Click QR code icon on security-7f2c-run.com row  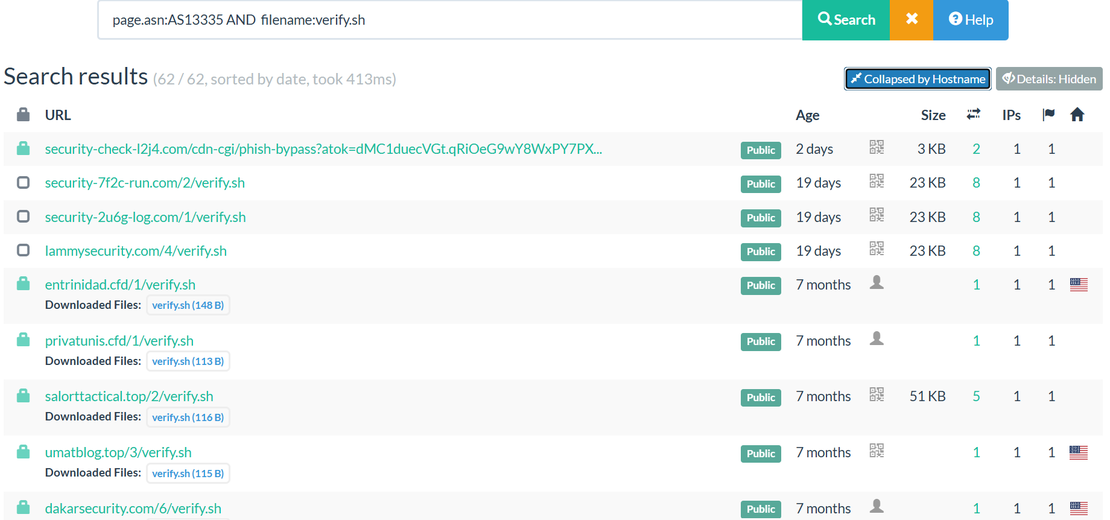tap(876, 181)
